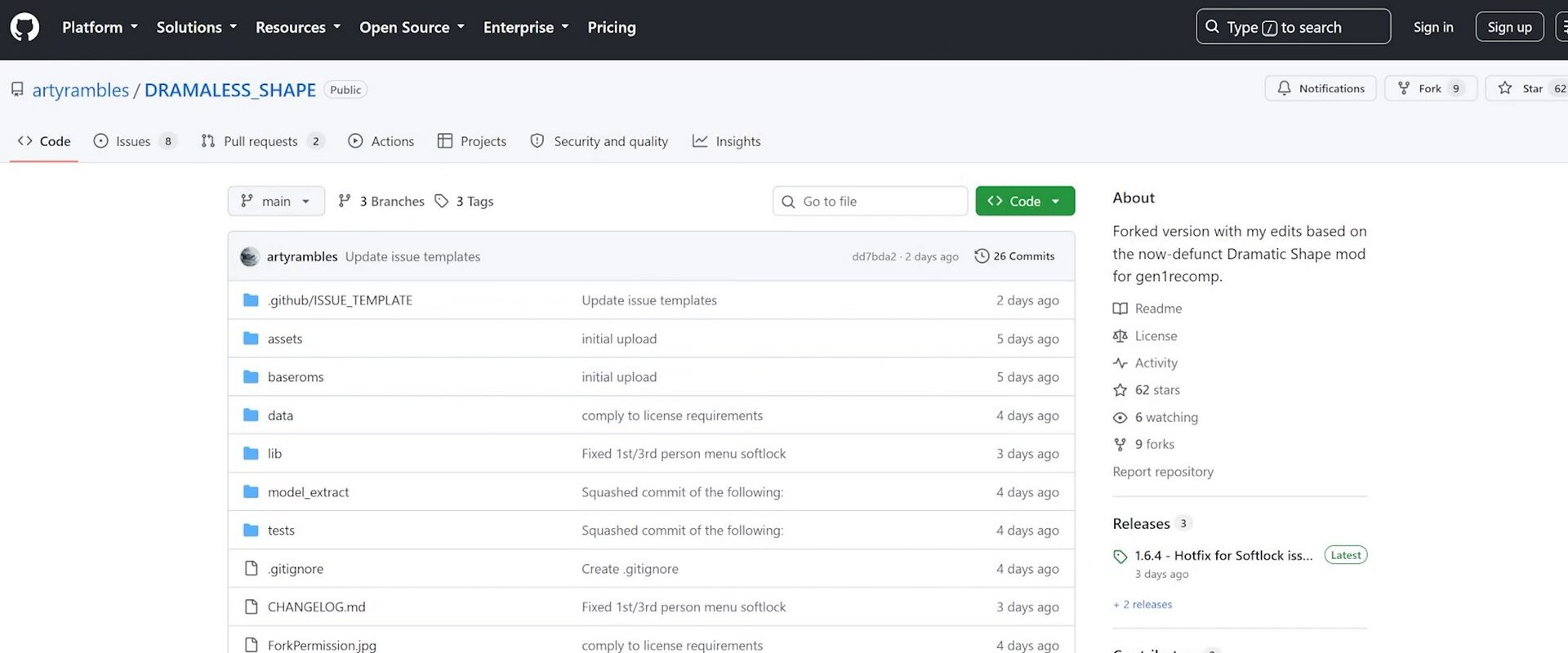Image resolution: width=1568 pixels, height=653 pixels.
Task: Click the commit history clock icon
Action: [x=982, y=256]
